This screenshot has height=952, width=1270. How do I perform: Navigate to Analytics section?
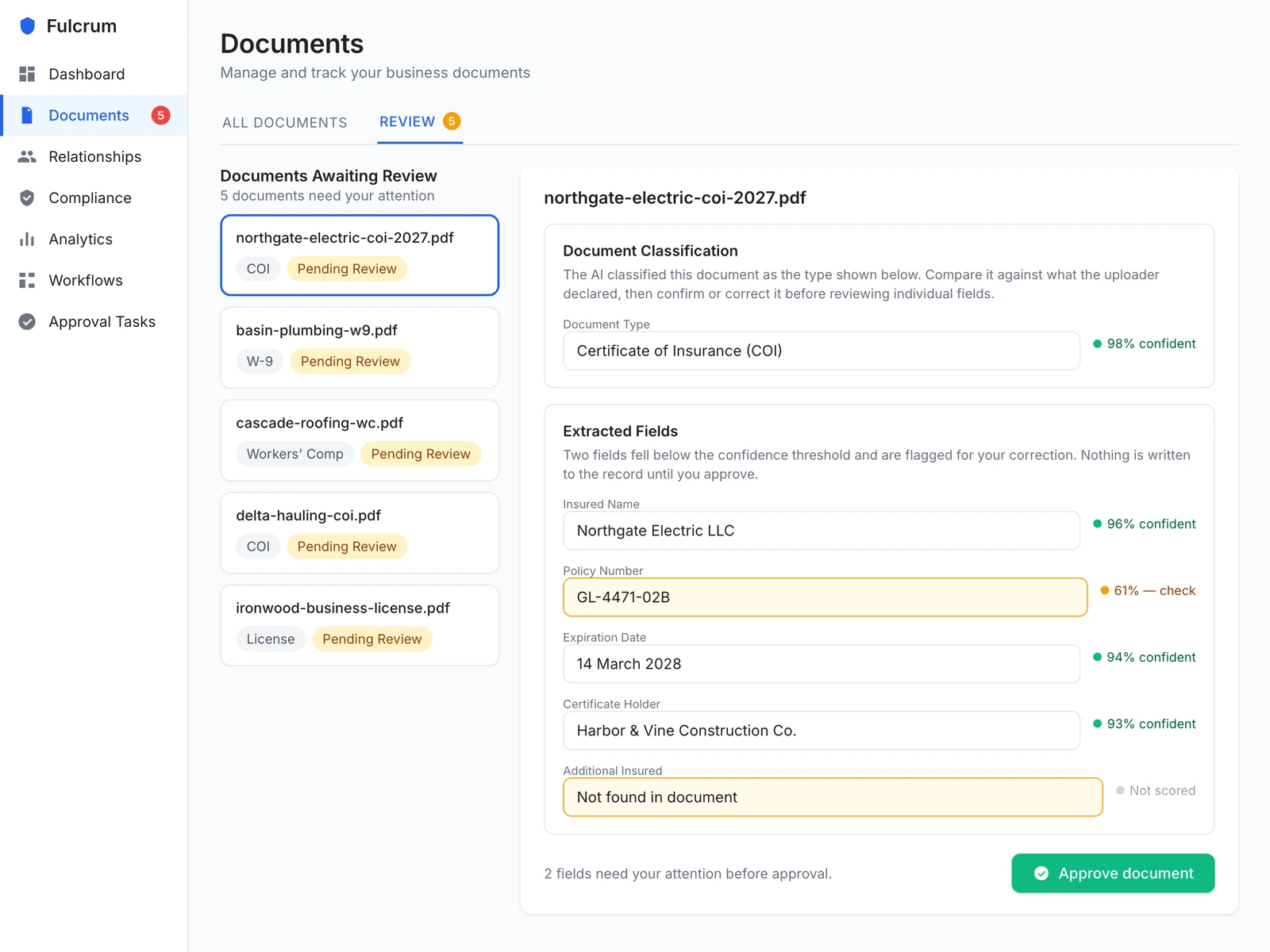click(x=94, y=239)
